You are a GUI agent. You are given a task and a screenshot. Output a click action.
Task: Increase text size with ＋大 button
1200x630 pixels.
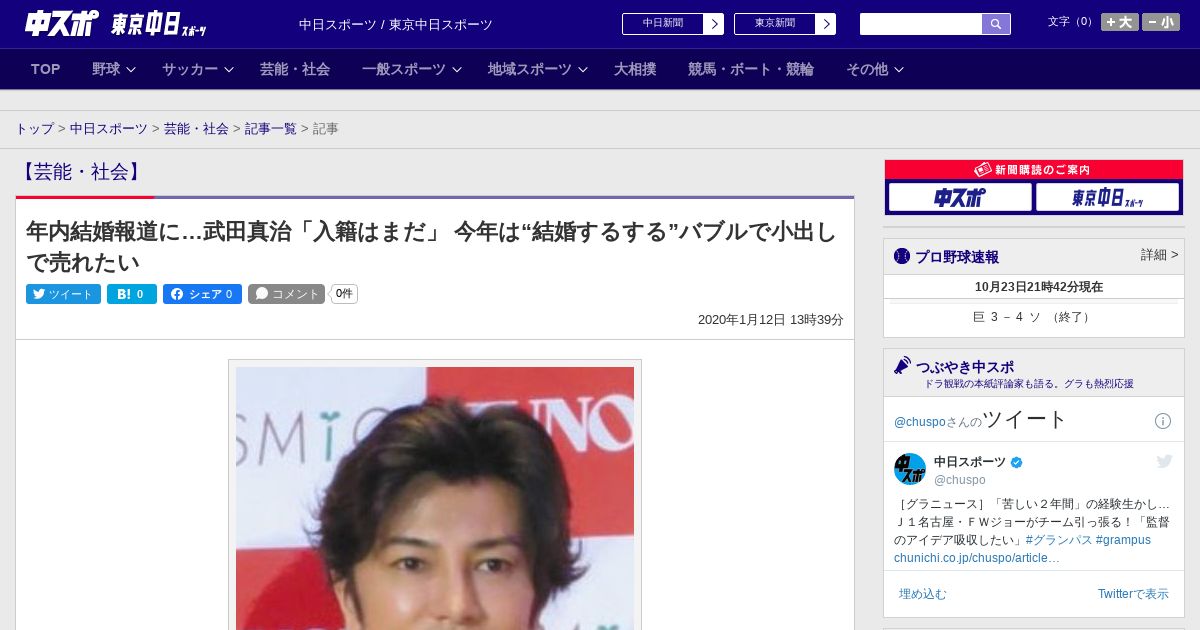(x=1120, y=22)
